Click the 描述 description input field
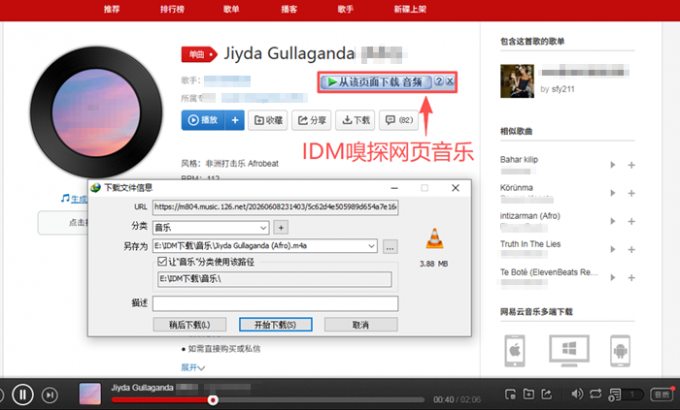 point(275,303)
